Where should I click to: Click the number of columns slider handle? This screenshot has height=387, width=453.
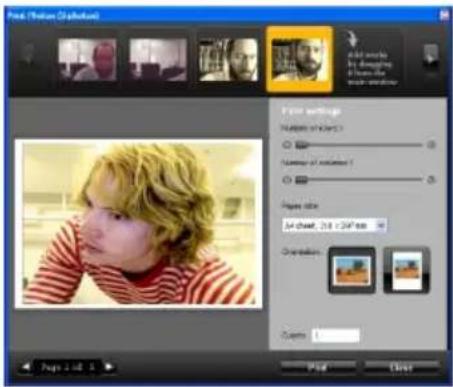[x=301, y=180]
